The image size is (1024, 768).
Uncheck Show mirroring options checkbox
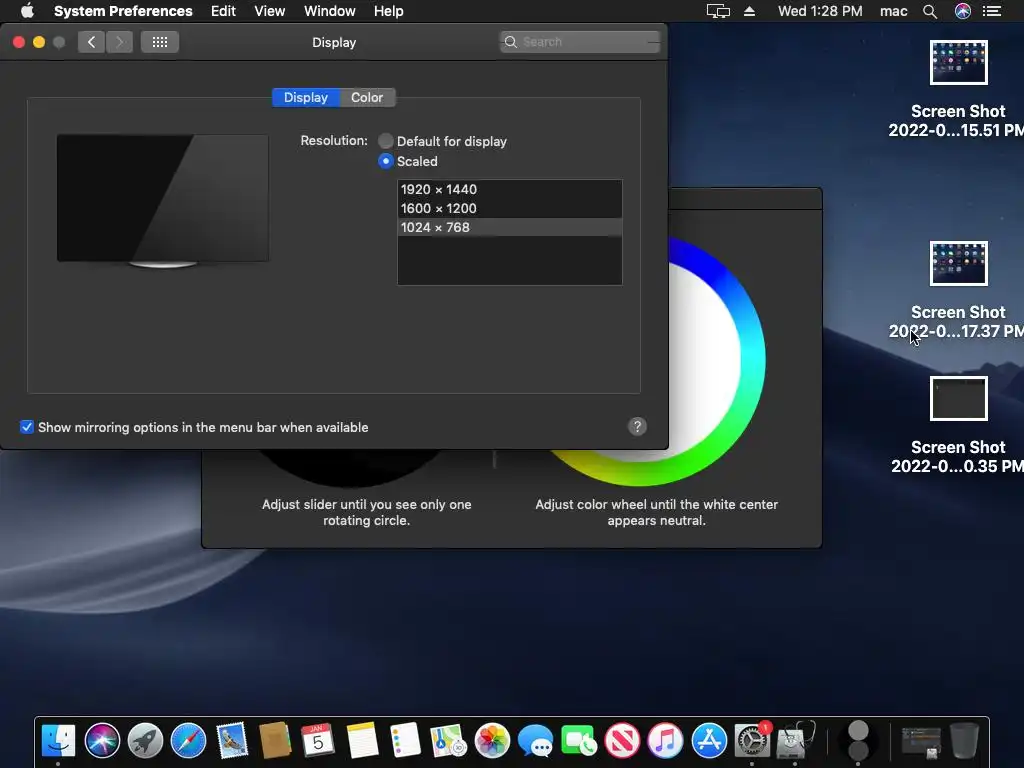27,427
